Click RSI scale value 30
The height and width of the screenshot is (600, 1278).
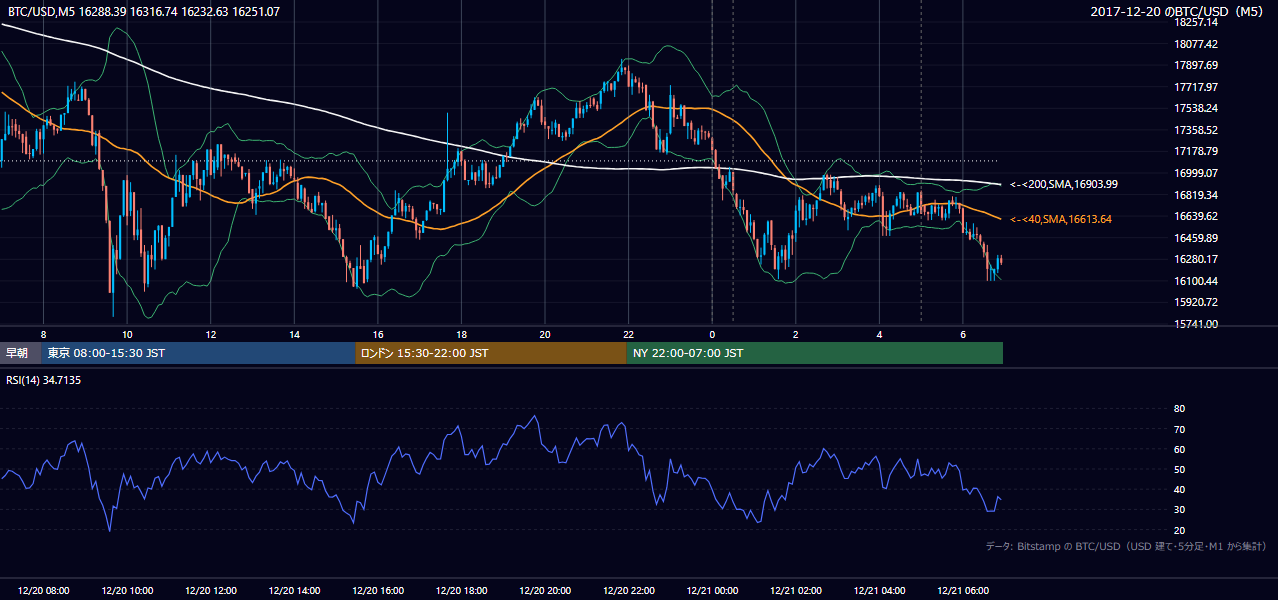tap(1179, 510)
